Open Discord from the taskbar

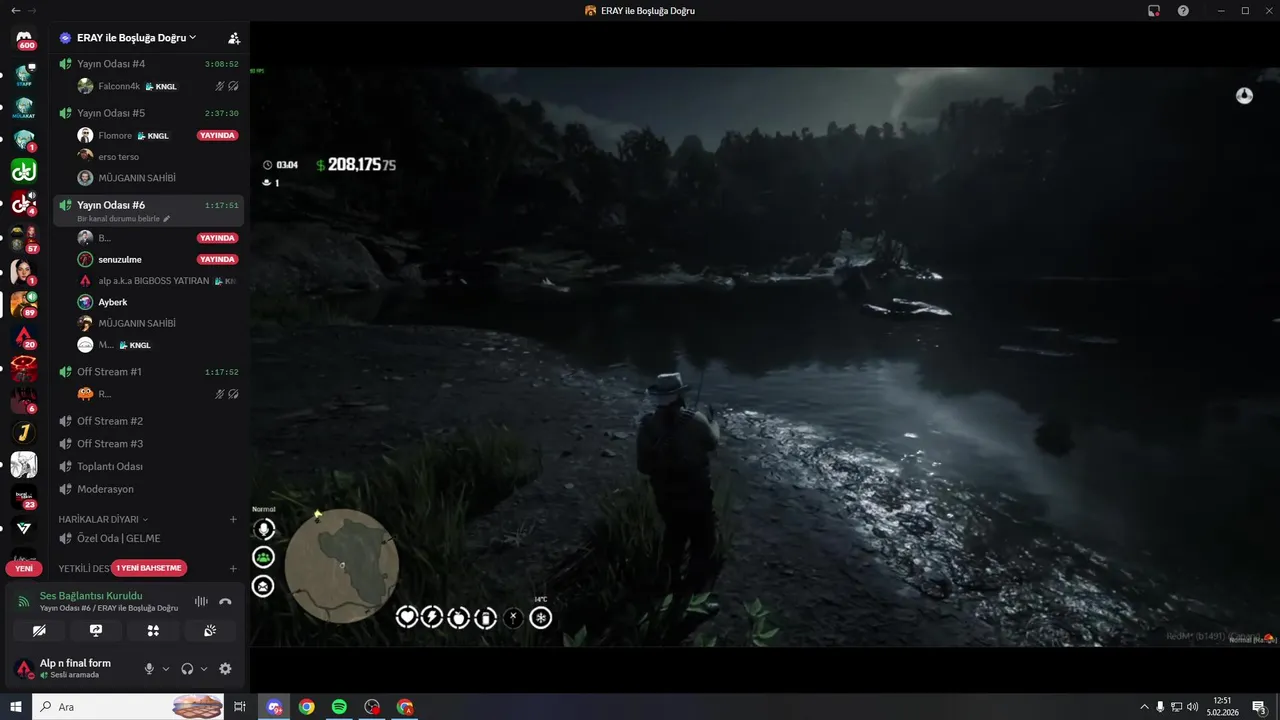(x=274, y=707)
